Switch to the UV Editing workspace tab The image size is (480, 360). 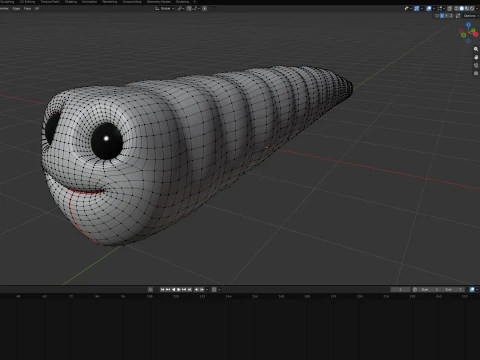(x=27, y=2)
